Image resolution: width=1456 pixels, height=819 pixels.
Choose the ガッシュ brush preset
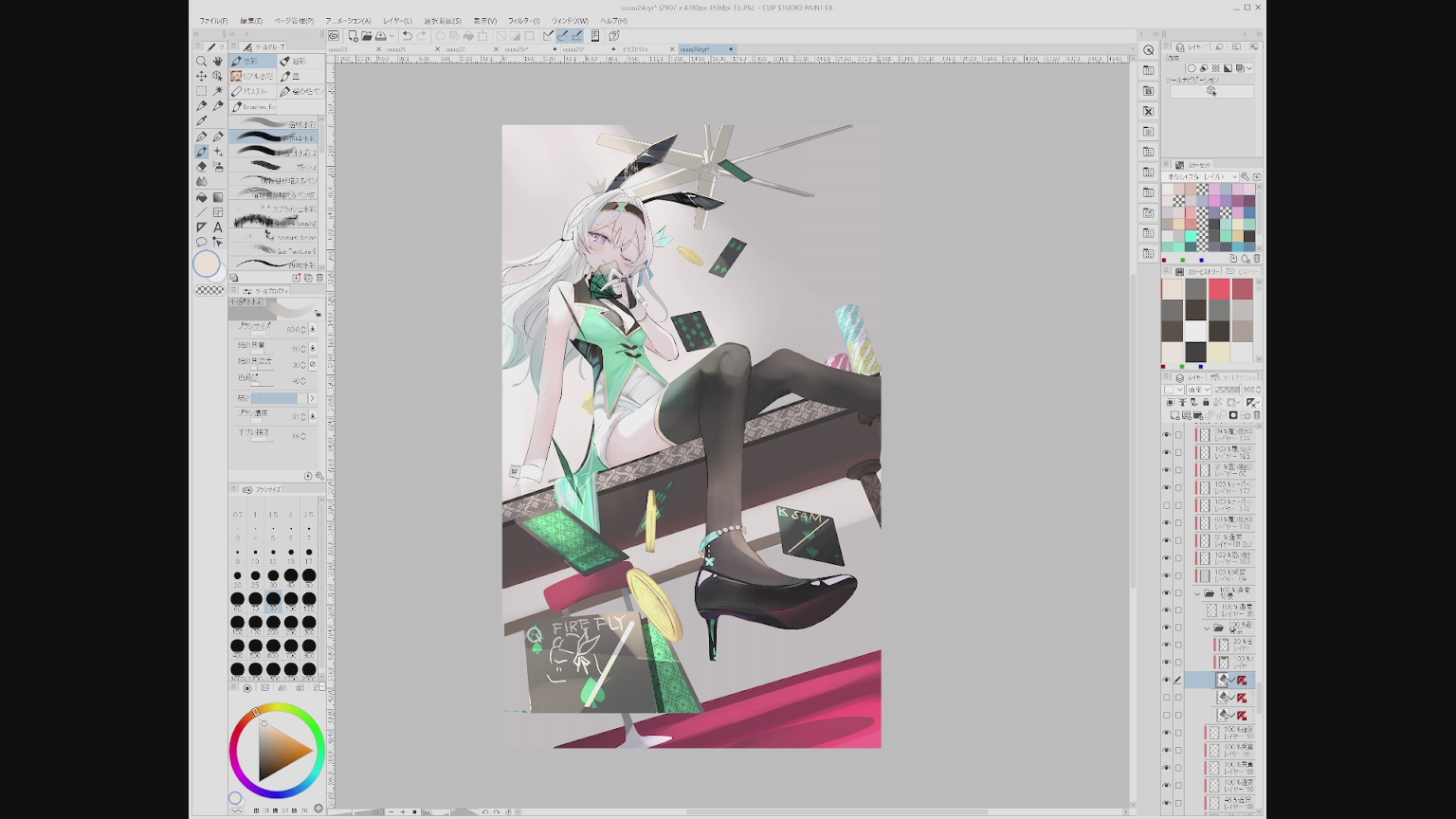point(275,167)
